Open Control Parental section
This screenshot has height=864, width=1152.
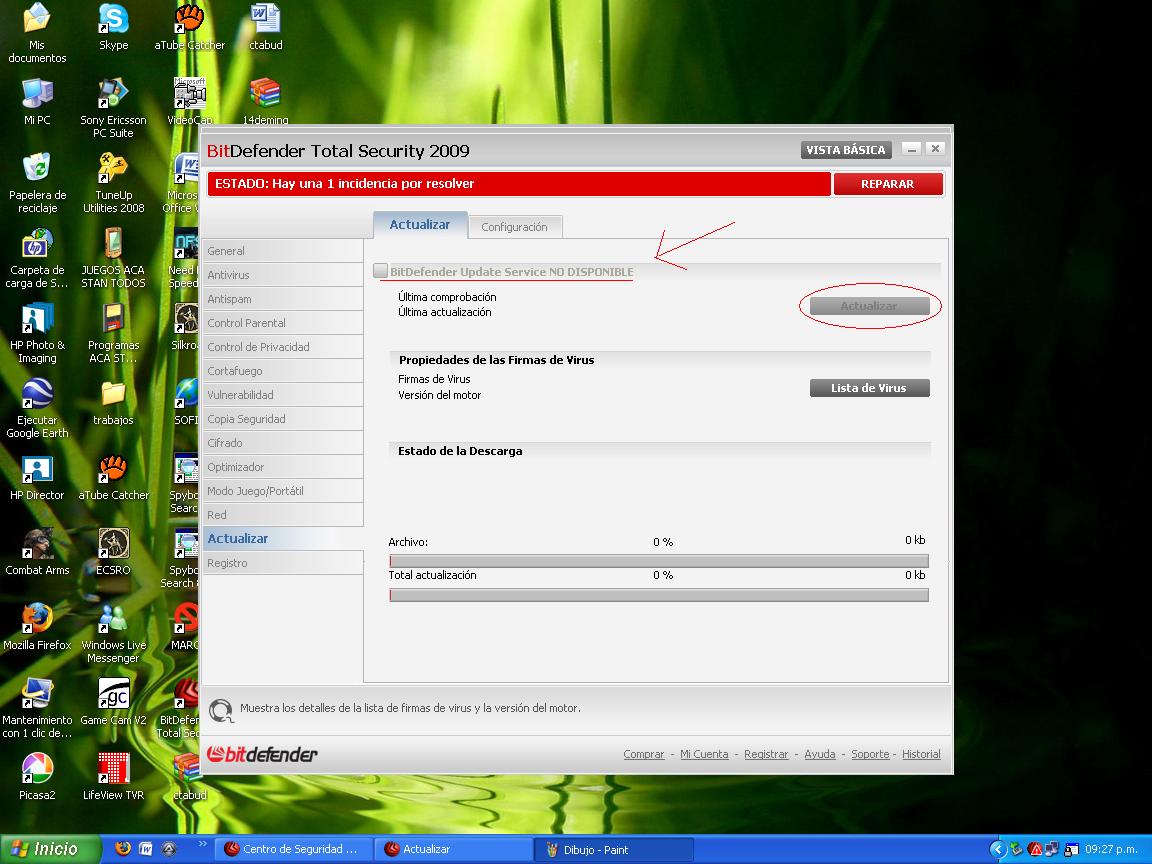tap(282, 323)
